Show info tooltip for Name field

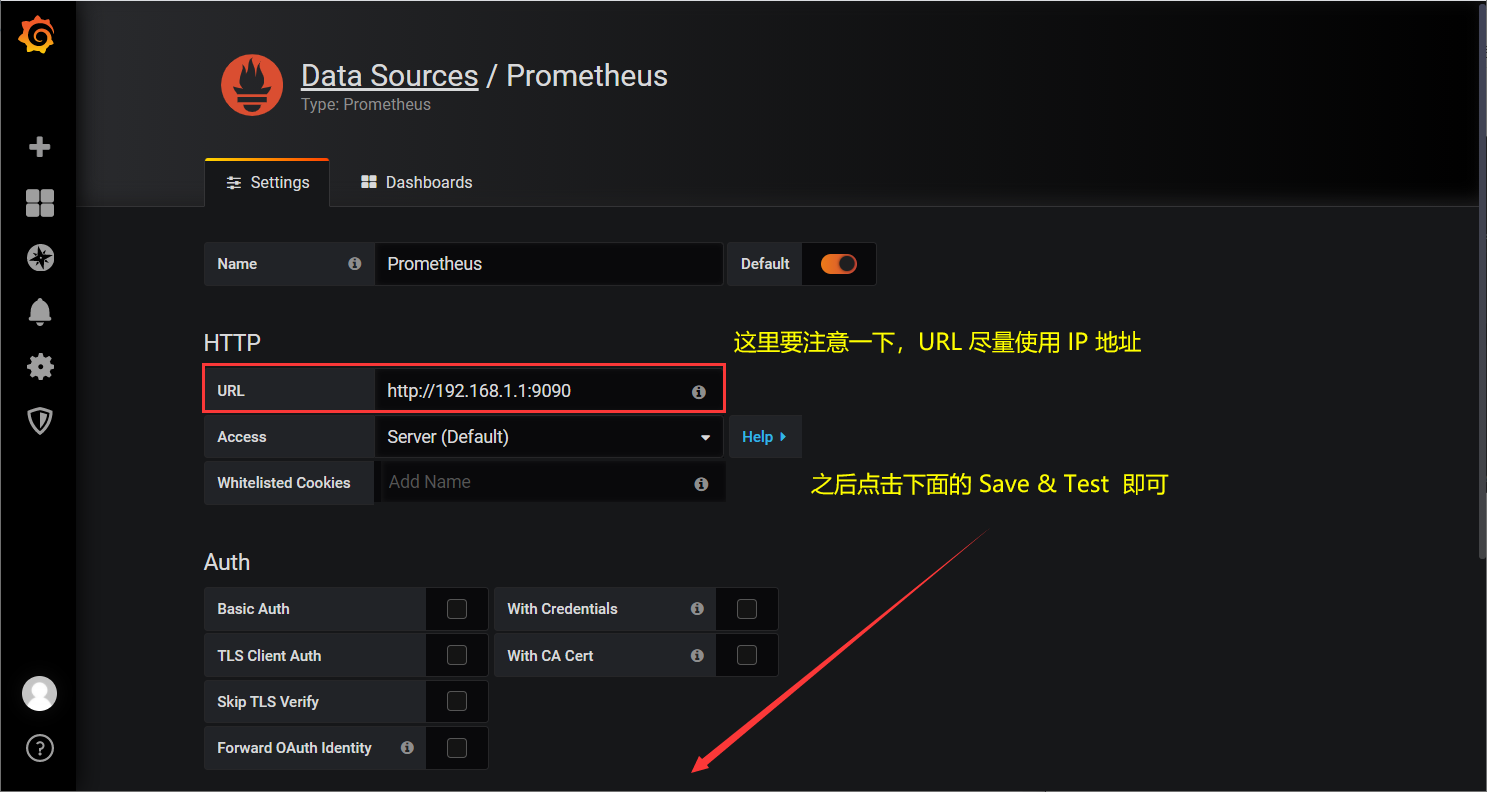pos(354,264)
